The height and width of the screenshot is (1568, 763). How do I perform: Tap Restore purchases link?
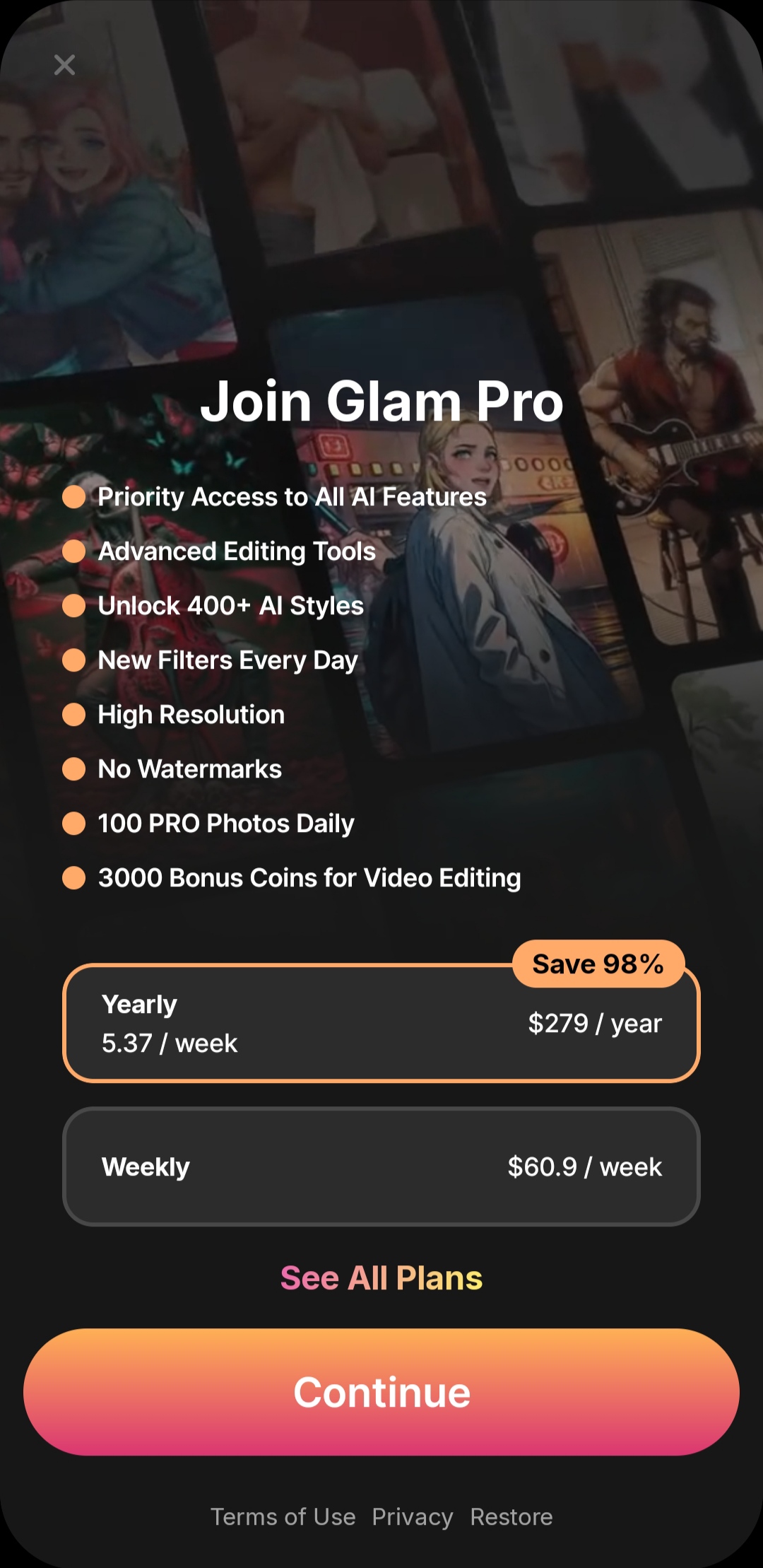pos(511,1516)
